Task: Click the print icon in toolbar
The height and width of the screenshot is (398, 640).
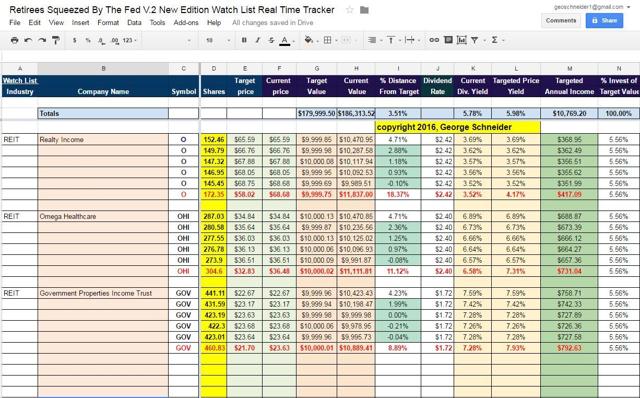Action: [14, 40]
